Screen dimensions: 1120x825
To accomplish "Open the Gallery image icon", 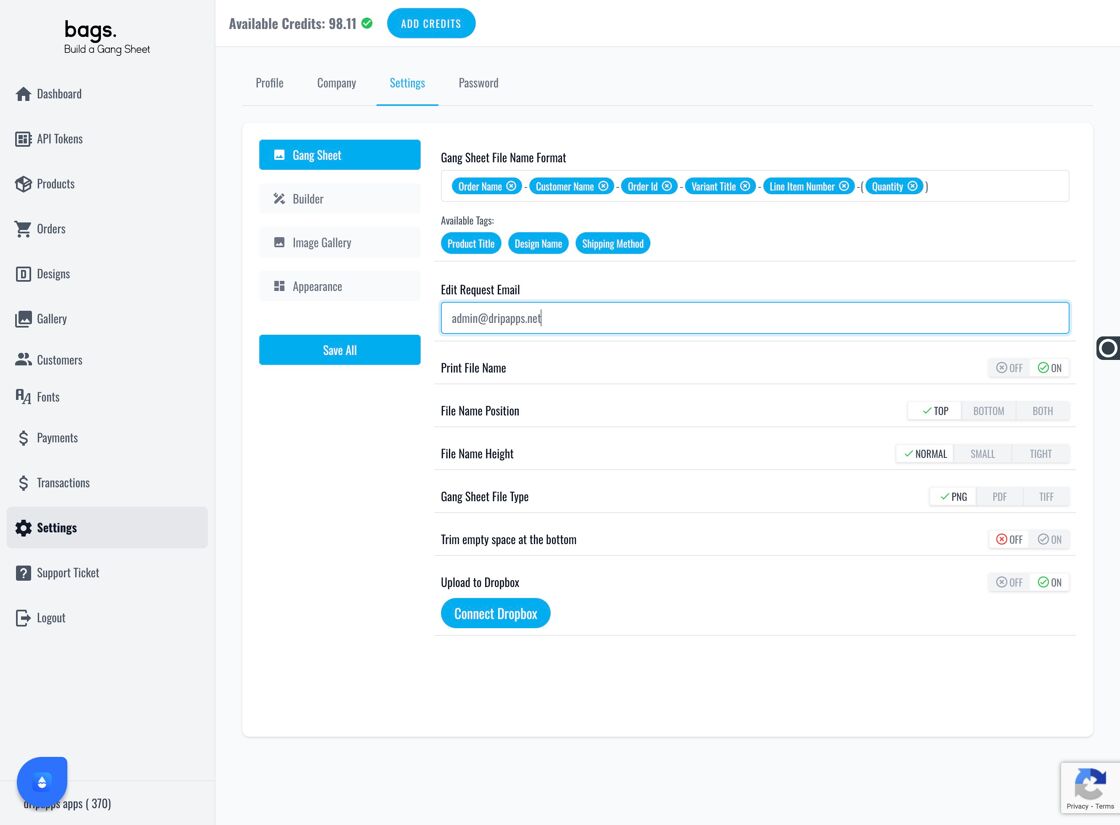I will (x=24, y=319).
